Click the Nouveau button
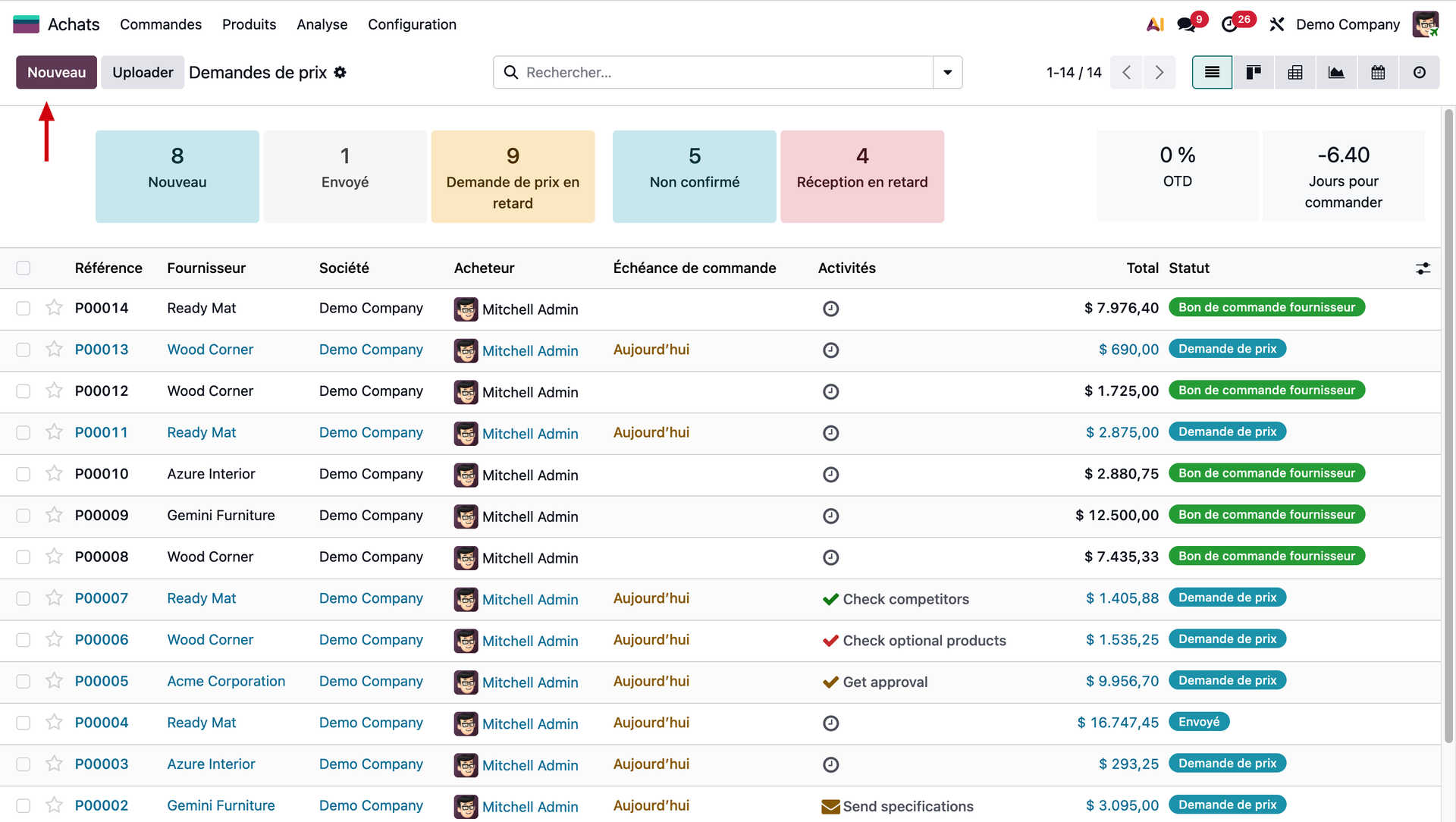Screen dimensions: 1456x822 point(56,72)
